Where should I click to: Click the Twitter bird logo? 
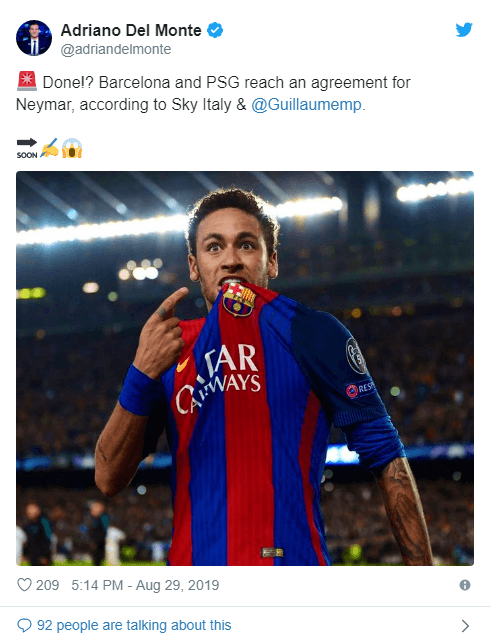click(464, 30)
